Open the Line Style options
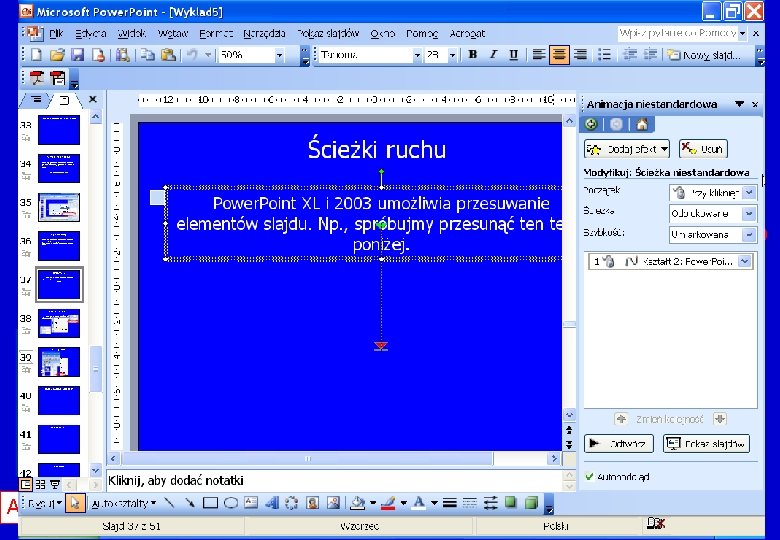The height and width of the screenshot is (540, 780). coord(449,503)
